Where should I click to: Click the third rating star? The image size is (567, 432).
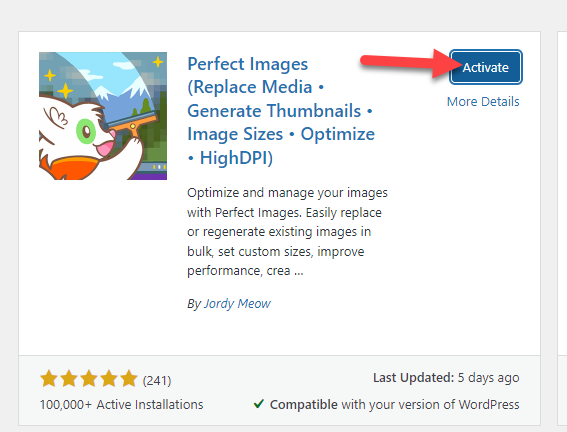pos(89,379)
